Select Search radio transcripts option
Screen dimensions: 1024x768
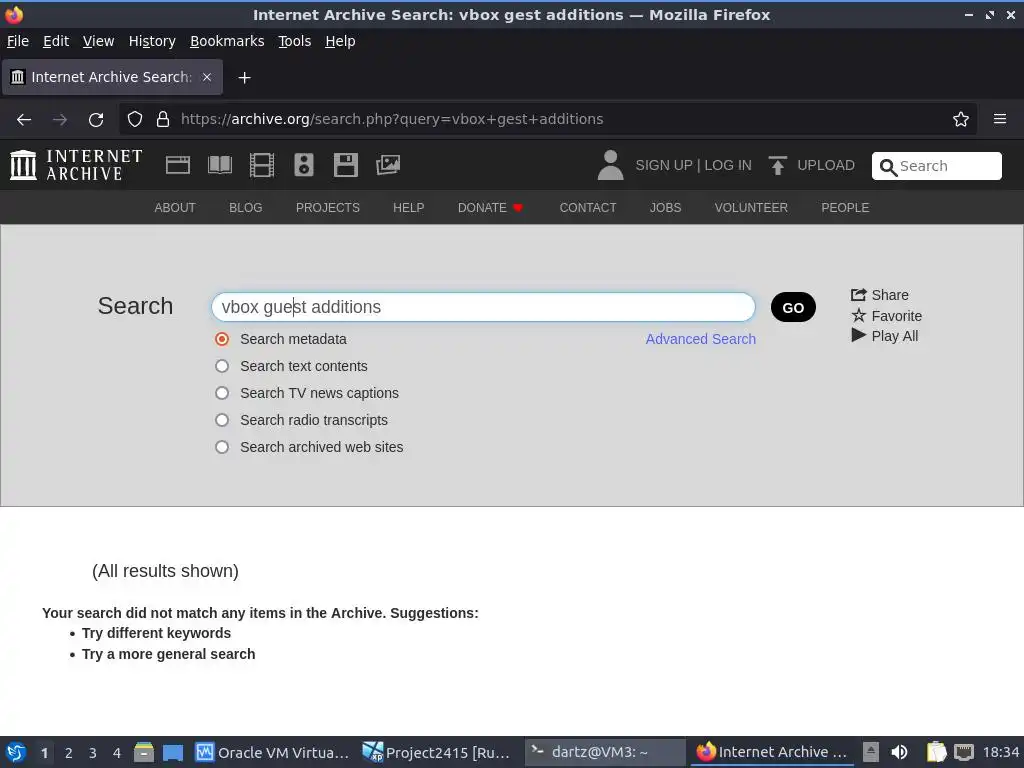coord(222,420)
